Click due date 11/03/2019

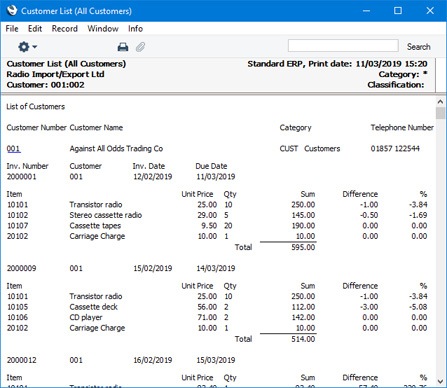(216, 177)
